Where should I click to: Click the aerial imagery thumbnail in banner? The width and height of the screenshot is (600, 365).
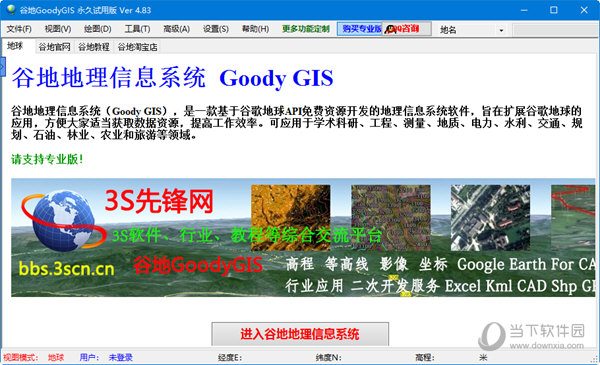tap(491, 218)
